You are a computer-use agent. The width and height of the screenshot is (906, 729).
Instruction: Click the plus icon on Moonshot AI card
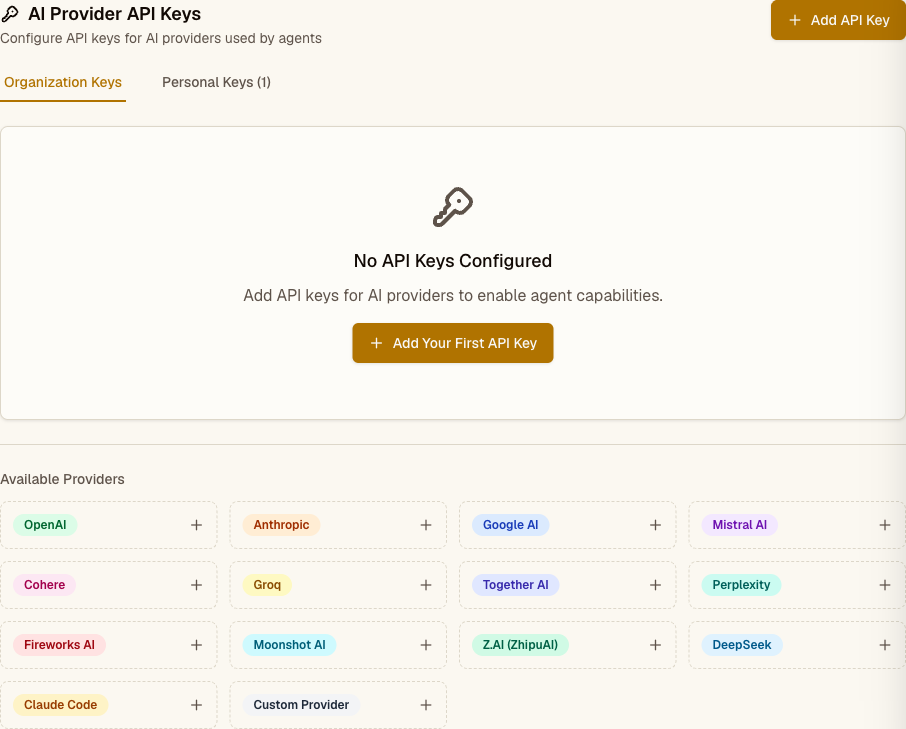pos(426,645)
